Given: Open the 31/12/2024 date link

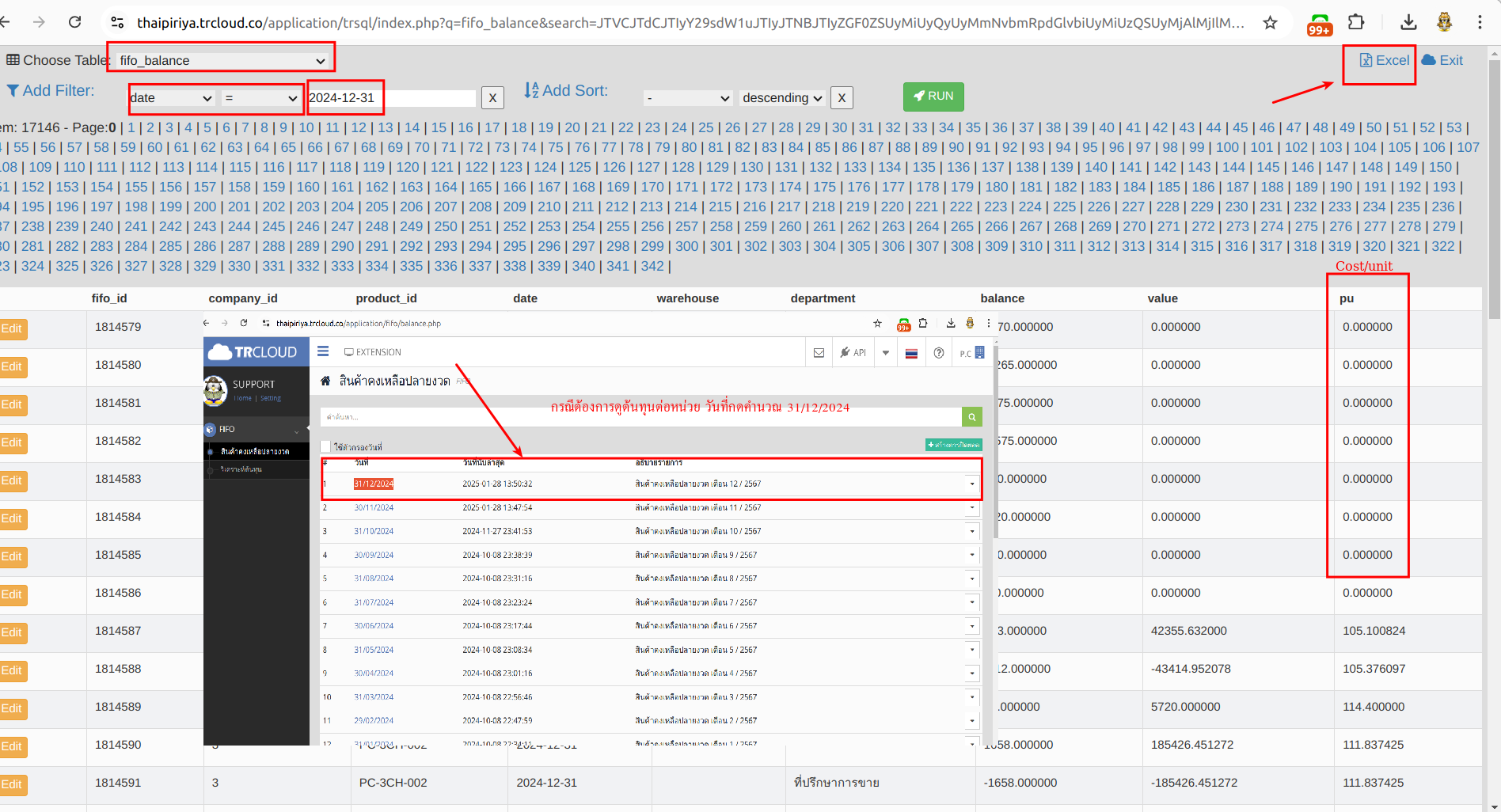Looking at the screenshot, I should click(374, 484).
